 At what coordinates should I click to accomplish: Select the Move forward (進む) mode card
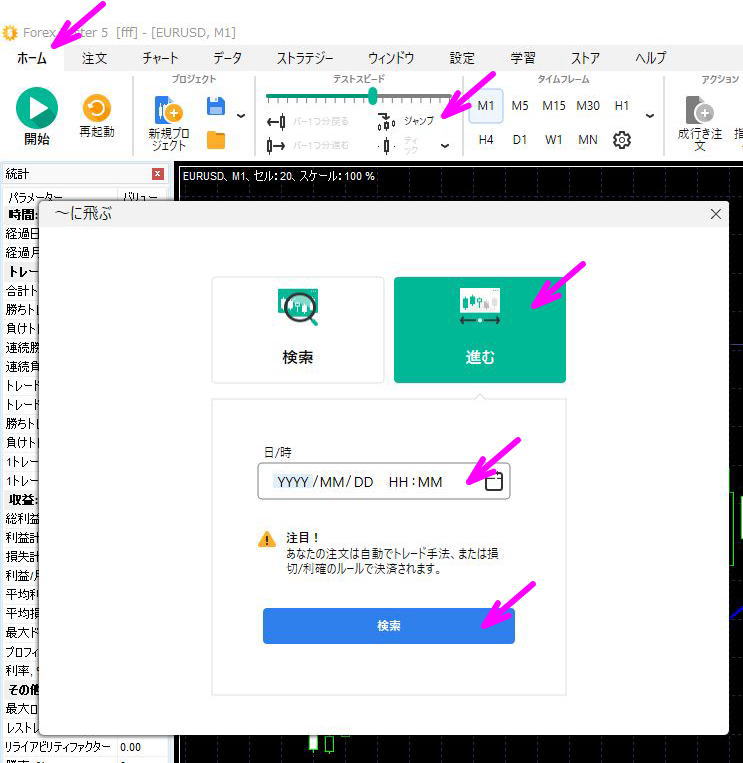[x=480, y=330]
